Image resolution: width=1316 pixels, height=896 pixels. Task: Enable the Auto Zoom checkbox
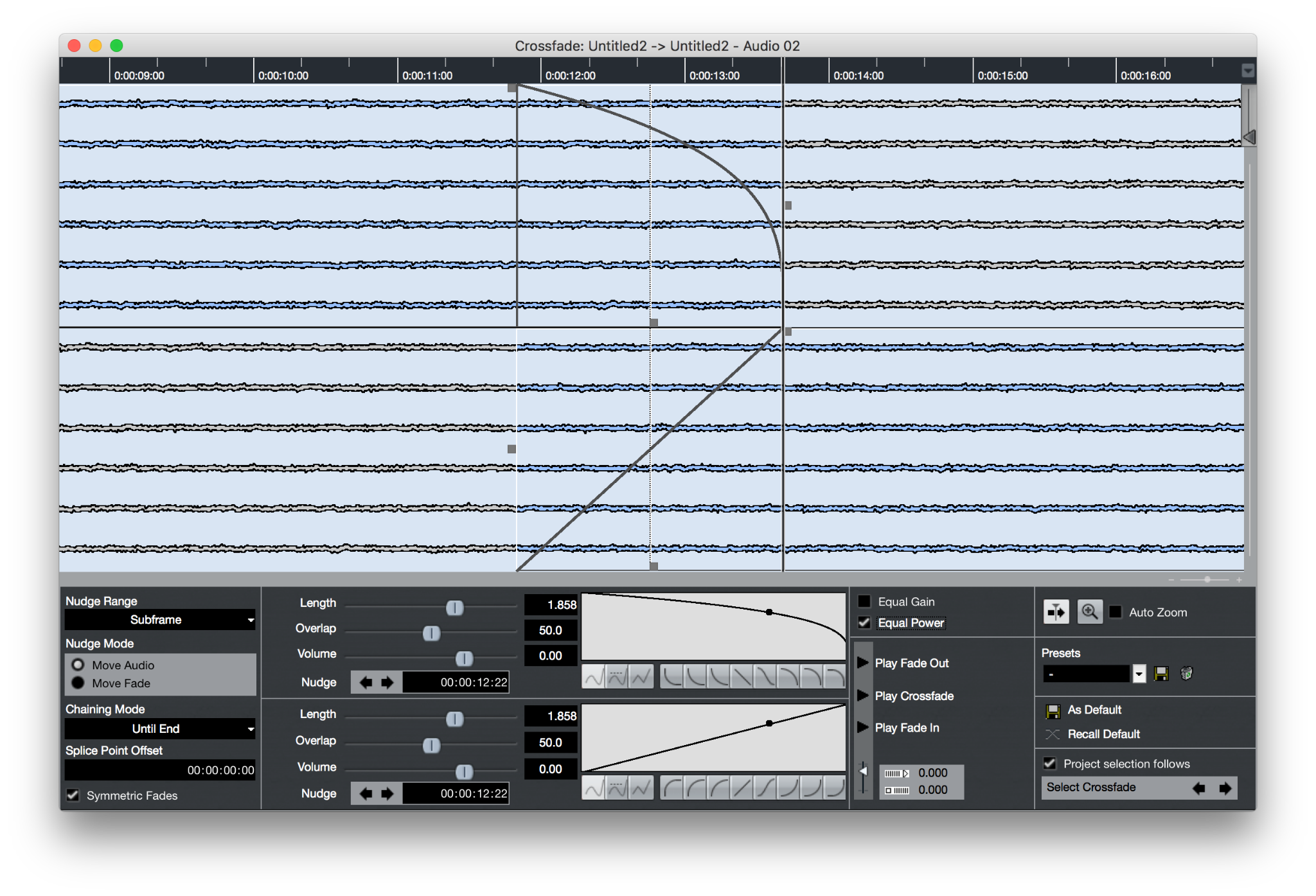[1116, 612]
